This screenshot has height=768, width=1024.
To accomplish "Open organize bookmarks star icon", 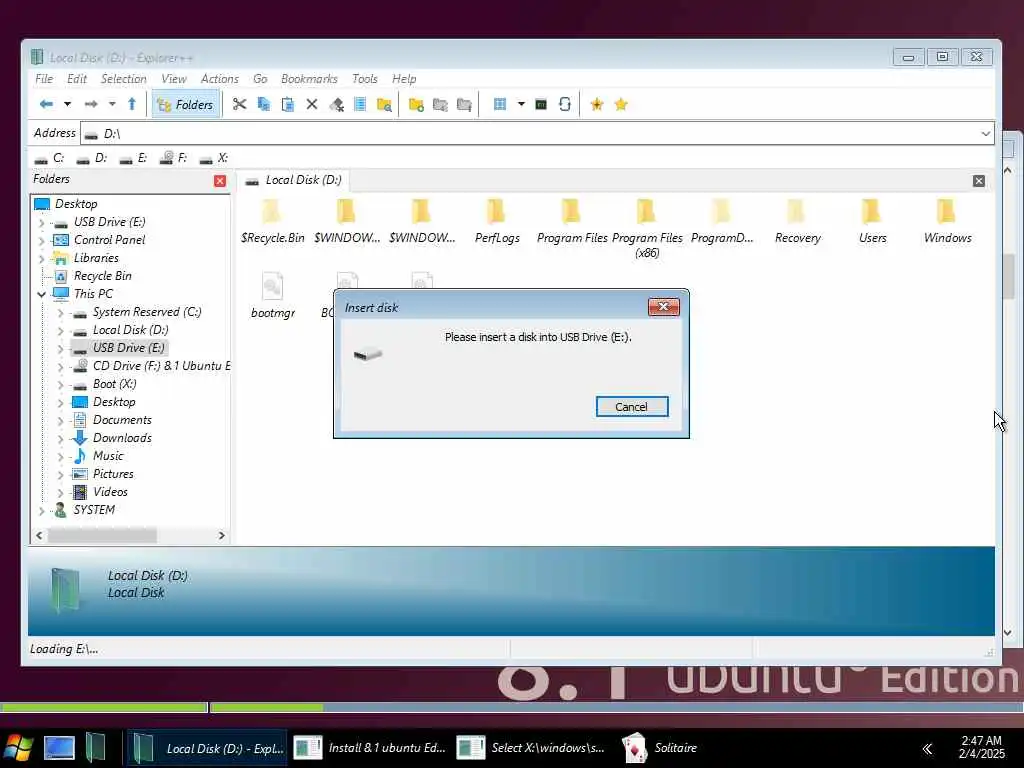I will [621, 104].
